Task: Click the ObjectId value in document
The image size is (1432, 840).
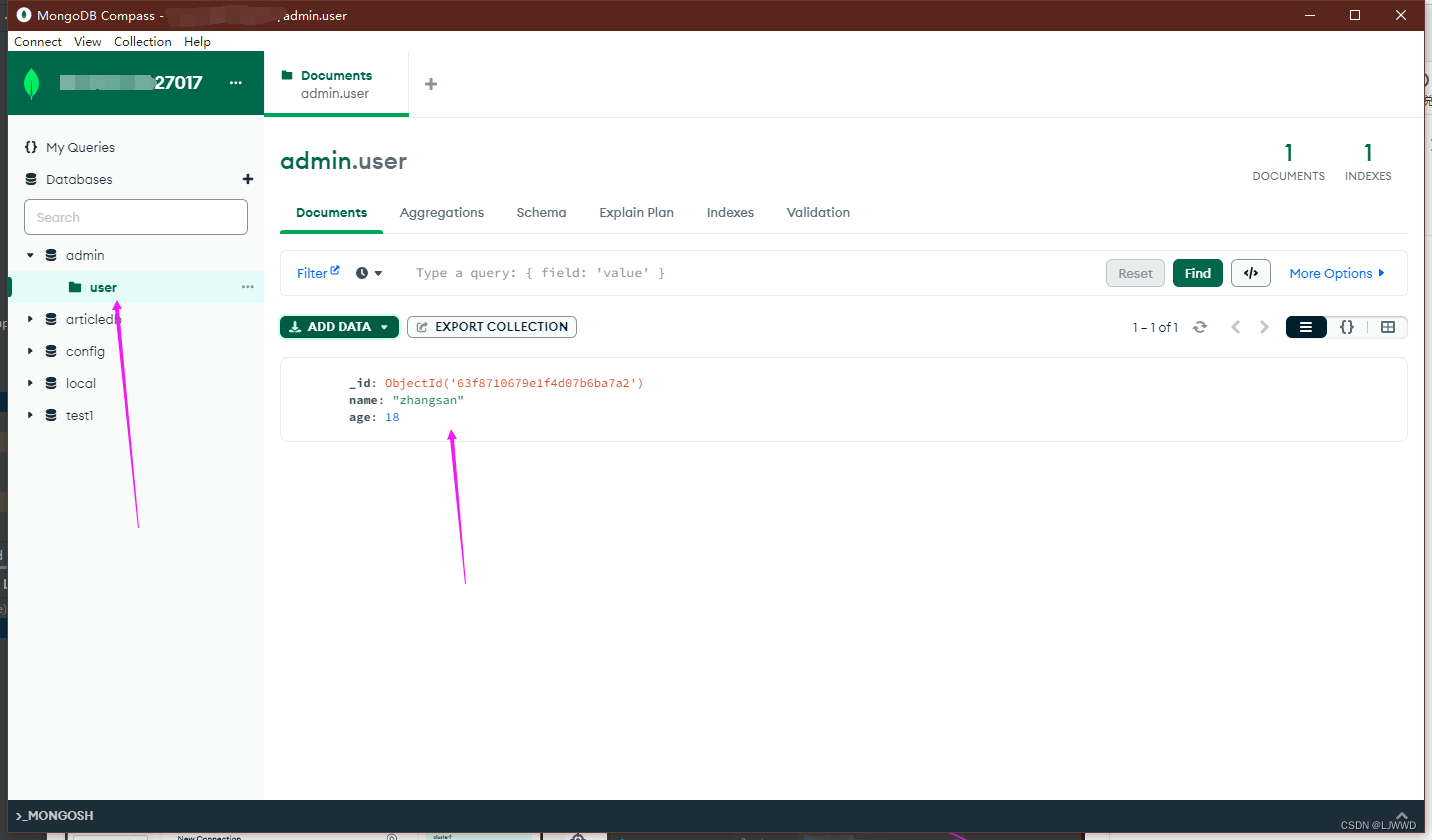Action: pyautogui.click(x=514, y=383)
